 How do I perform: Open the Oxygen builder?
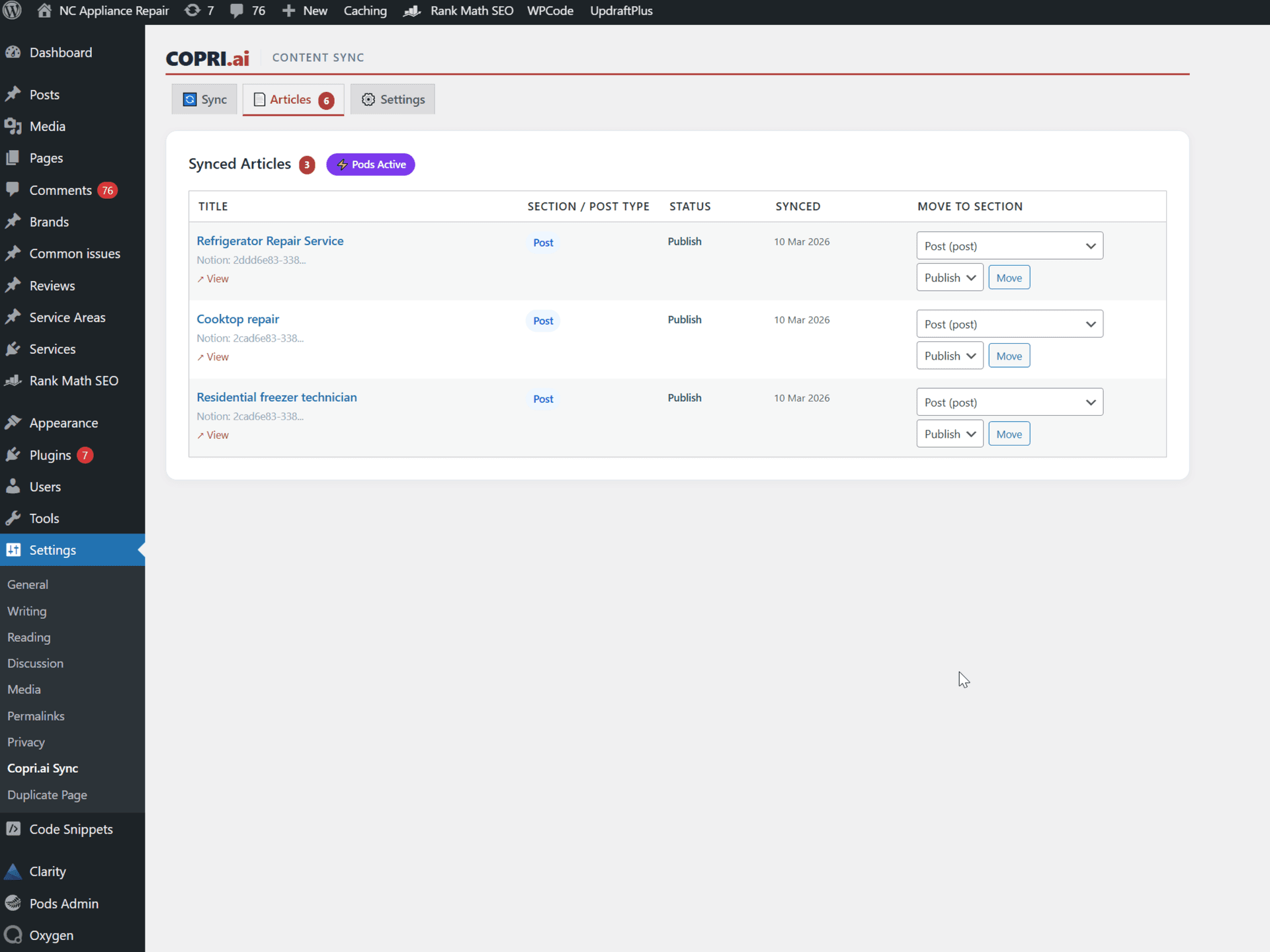[x=51, y=935]
